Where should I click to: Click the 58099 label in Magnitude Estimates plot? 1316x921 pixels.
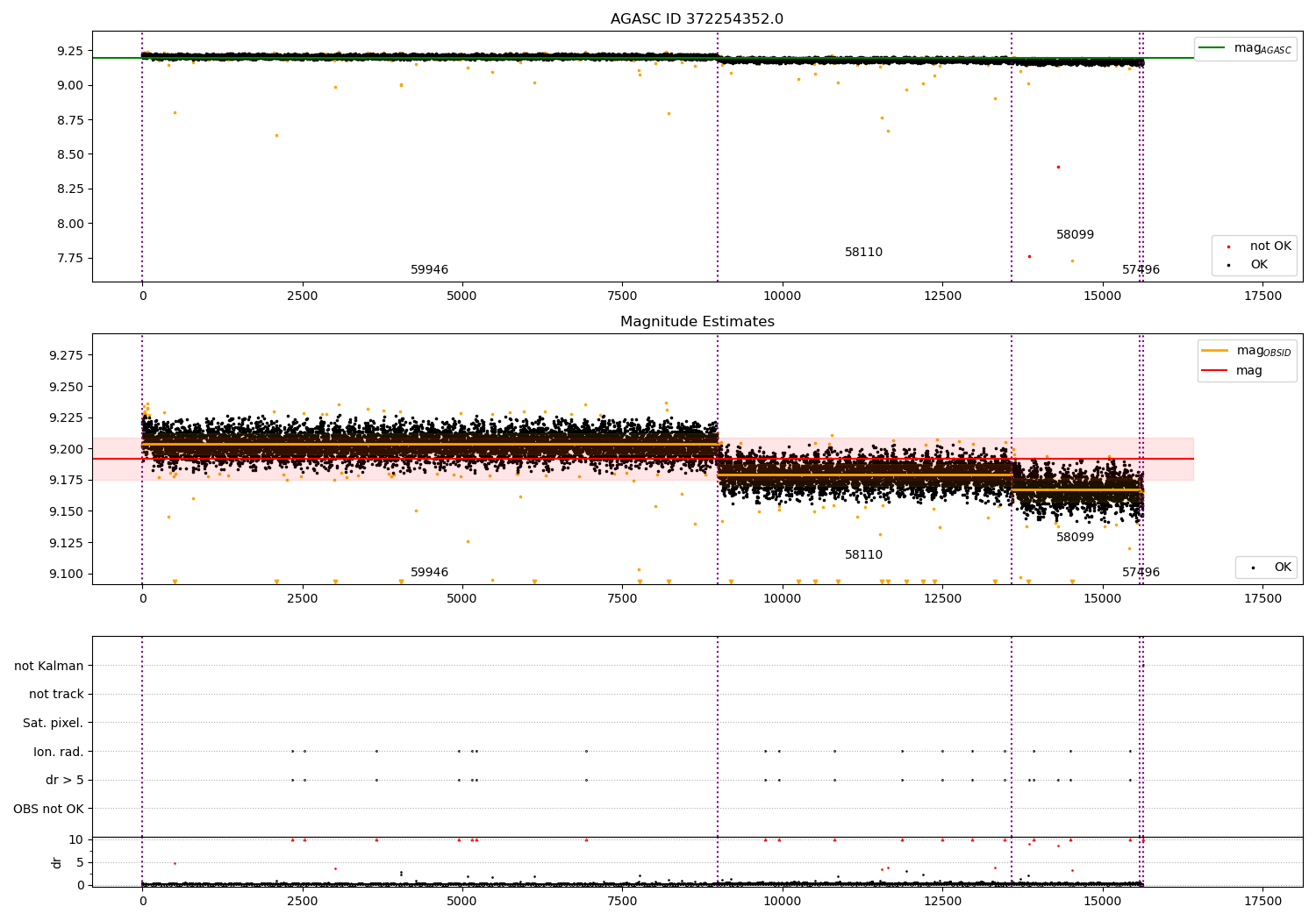(x=1075, y=538)
